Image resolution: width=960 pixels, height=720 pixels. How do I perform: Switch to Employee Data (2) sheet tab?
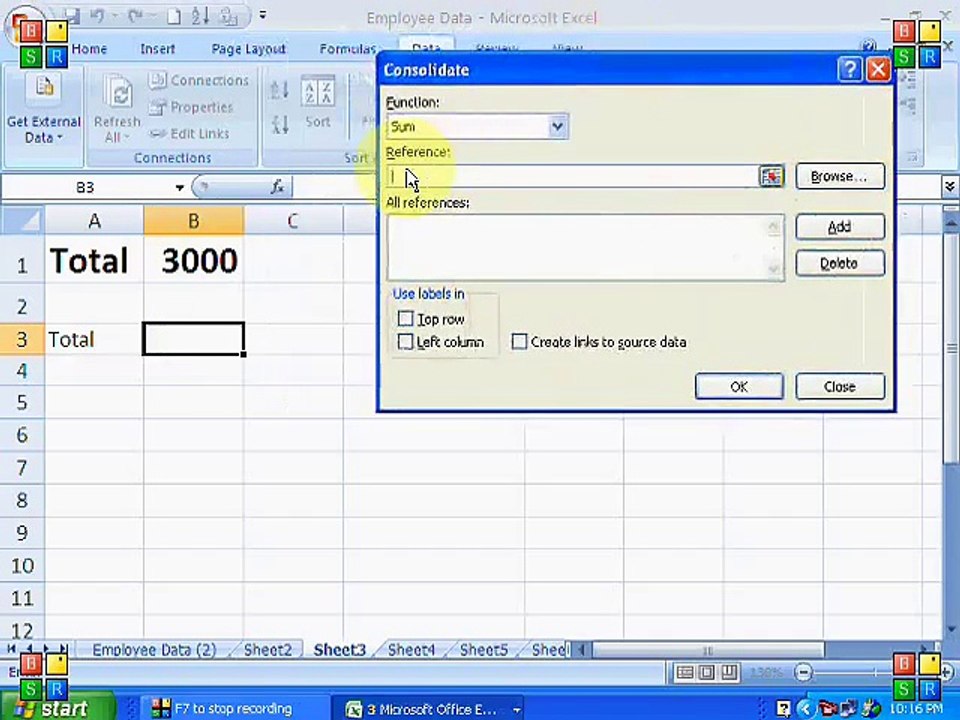tap(154, 650)
